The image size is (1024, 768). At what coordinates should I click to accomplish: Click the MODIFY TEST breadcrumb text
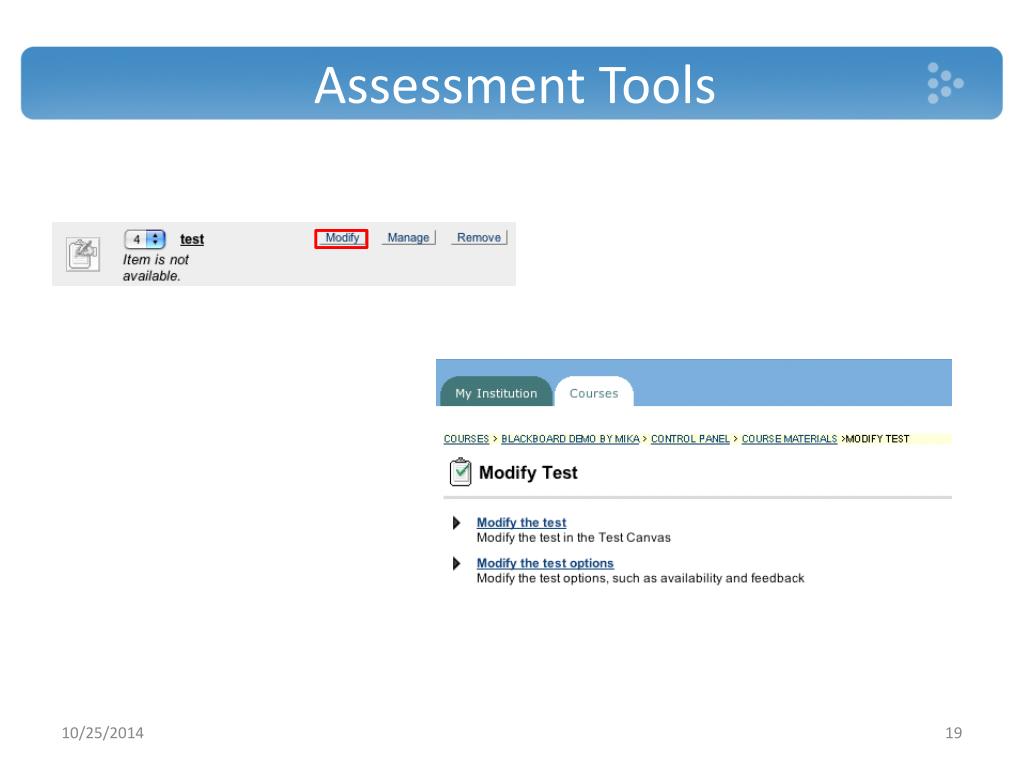coord(877,439)
